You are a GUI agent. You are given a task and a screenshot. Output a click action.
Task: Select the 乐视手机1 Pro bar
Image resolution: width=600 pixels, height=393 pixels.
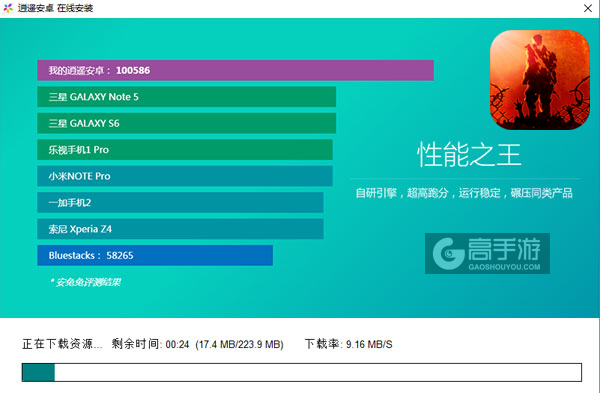click(x=185, y=150)
